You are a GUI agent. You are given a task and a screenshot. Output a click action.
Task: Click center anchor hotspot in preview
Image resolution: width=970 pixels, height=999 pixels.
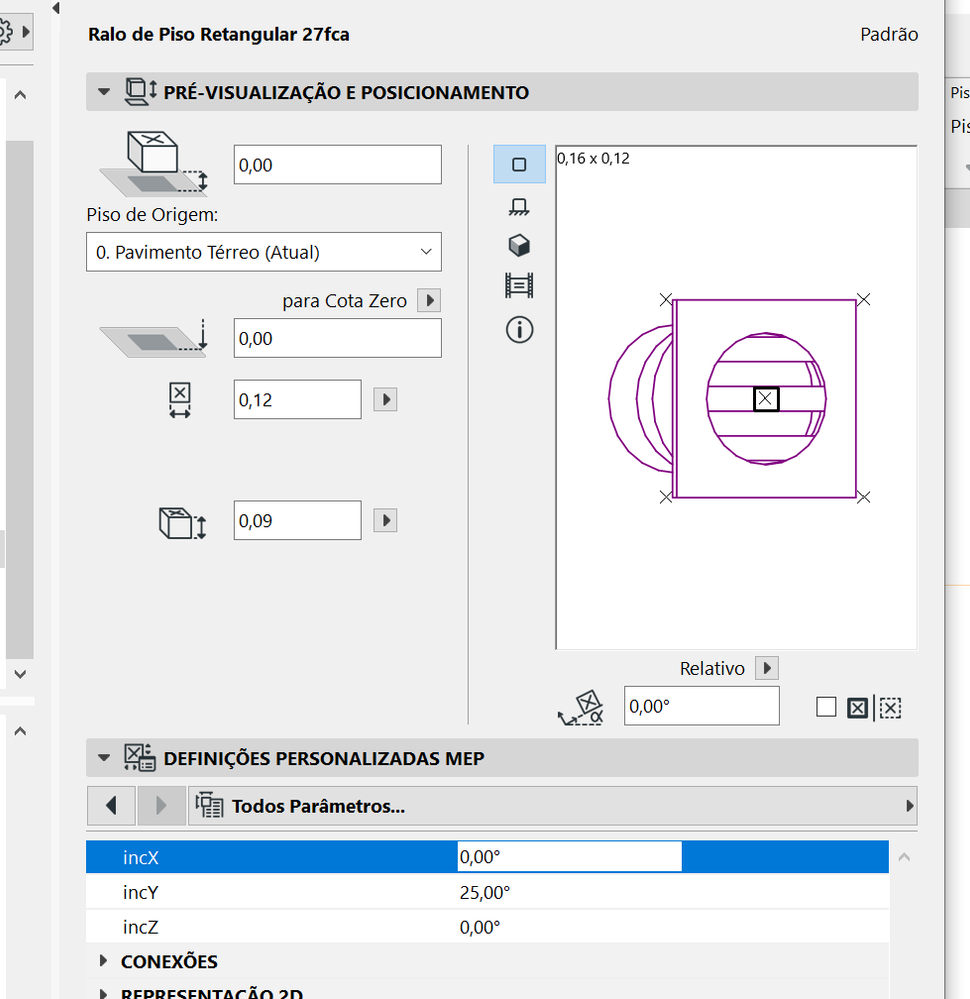pos(766,399)
